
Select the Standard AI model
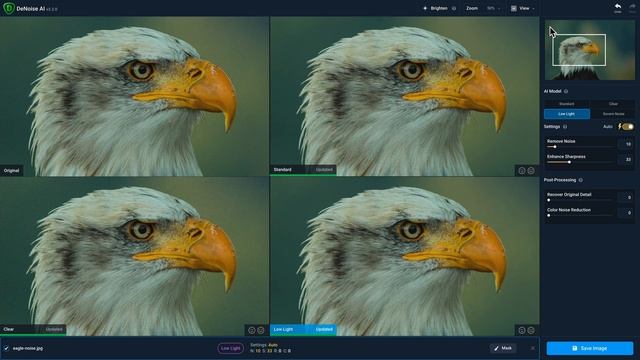click(567, 104)
